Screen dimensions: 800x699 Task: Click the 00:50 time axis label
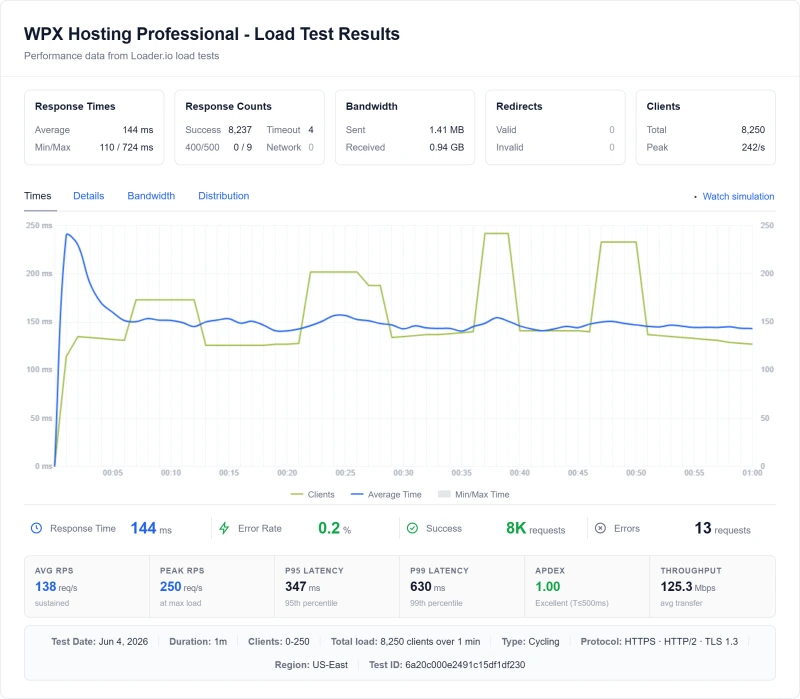[636, 473]
